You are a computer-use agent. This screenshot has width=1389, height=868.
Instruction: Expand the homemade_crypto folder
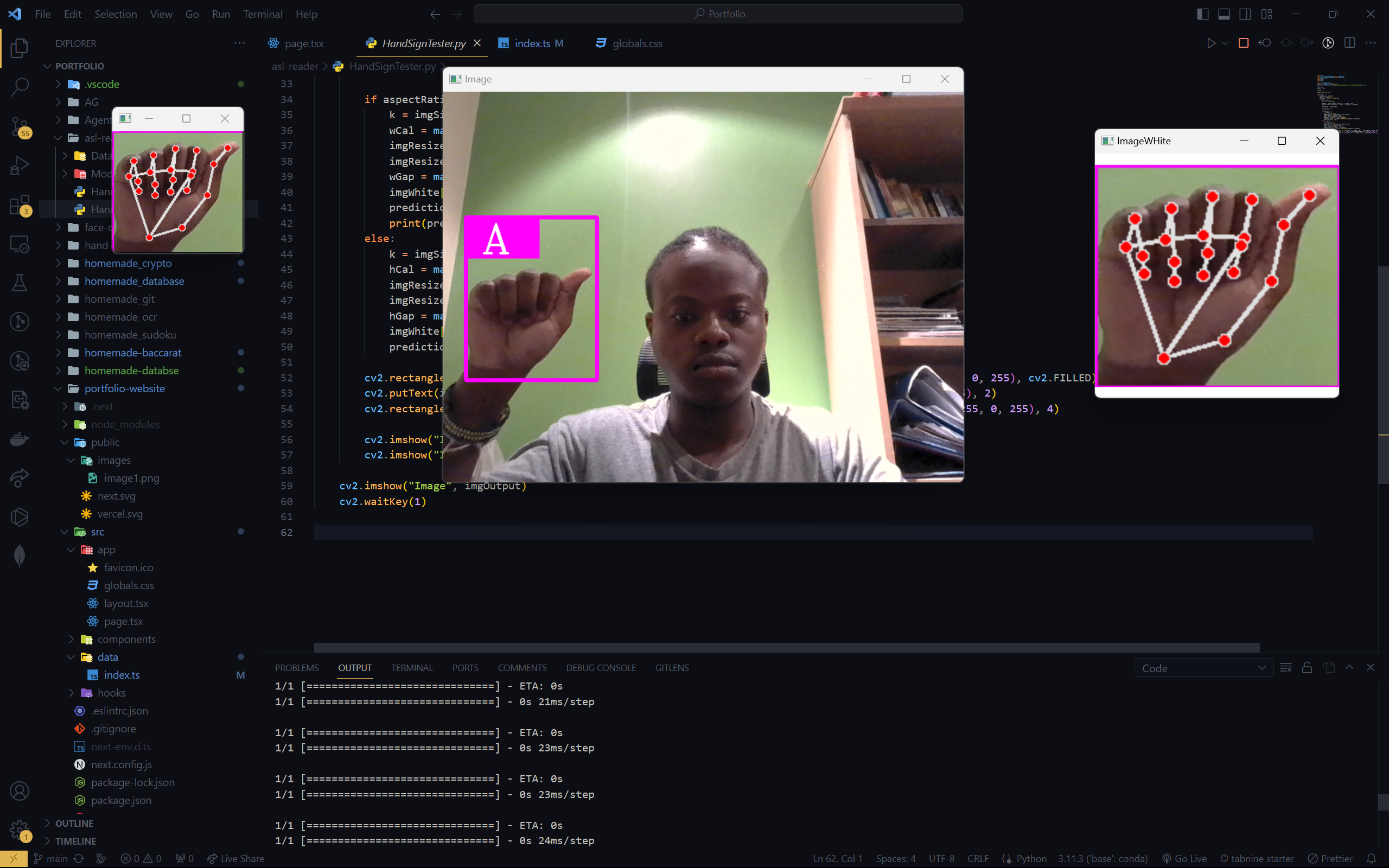tap(128, 263)
